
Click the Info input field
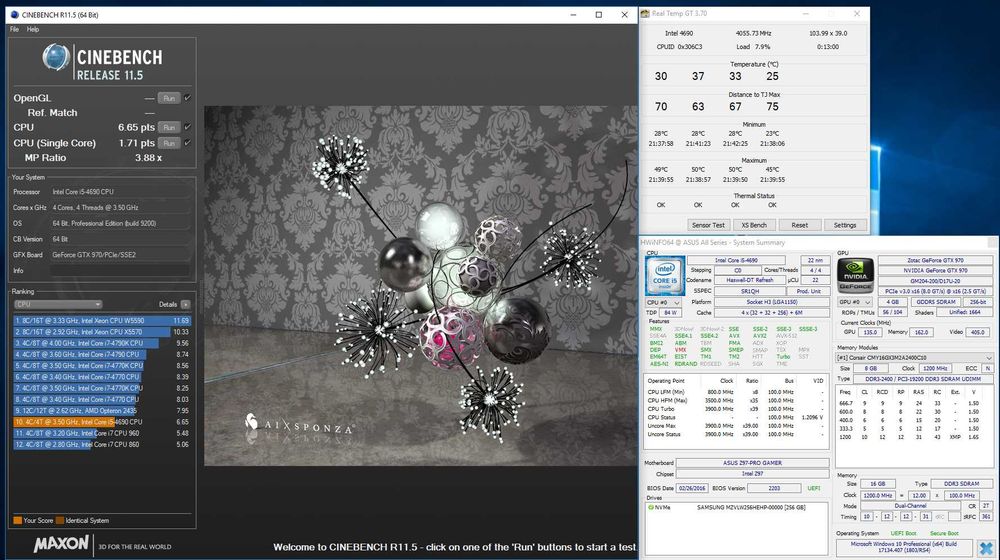[120, 270]
